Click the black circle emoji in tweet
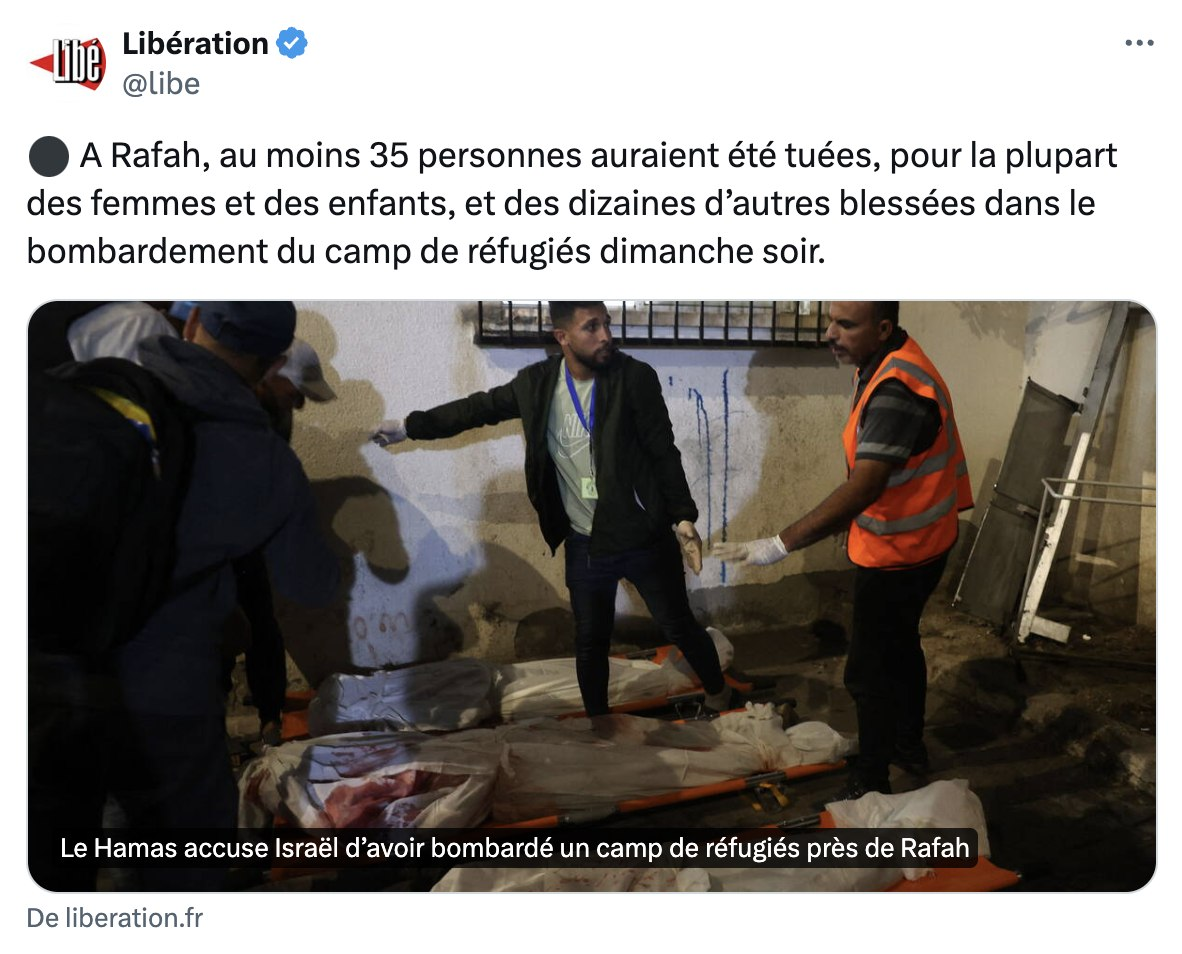Screen dimensions: 1182x954 point(49,156)
